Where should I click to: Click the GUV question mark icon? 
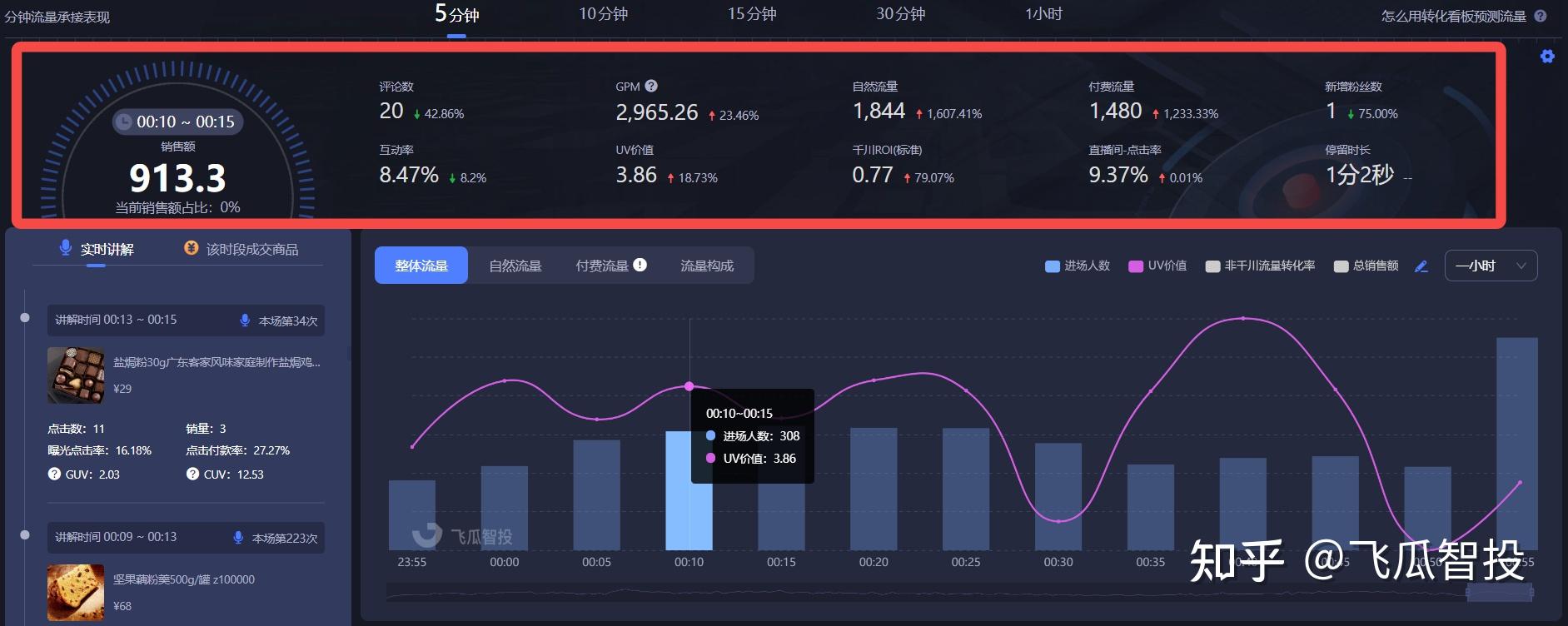(54, 474)
